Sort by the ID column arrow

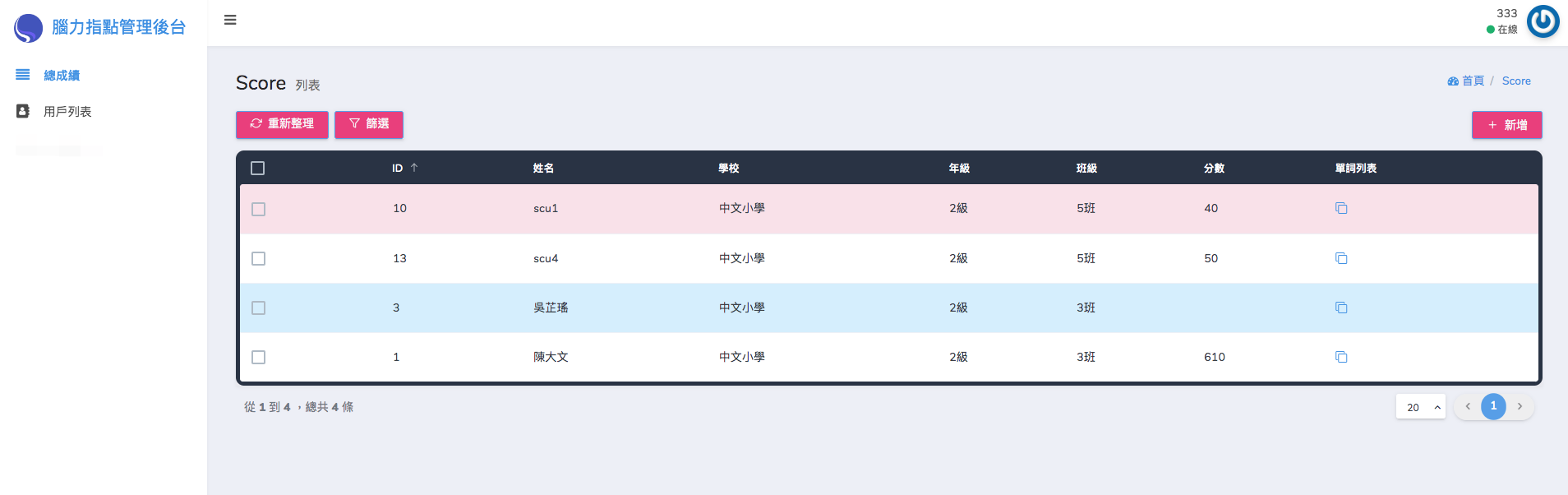pos(414,168)
